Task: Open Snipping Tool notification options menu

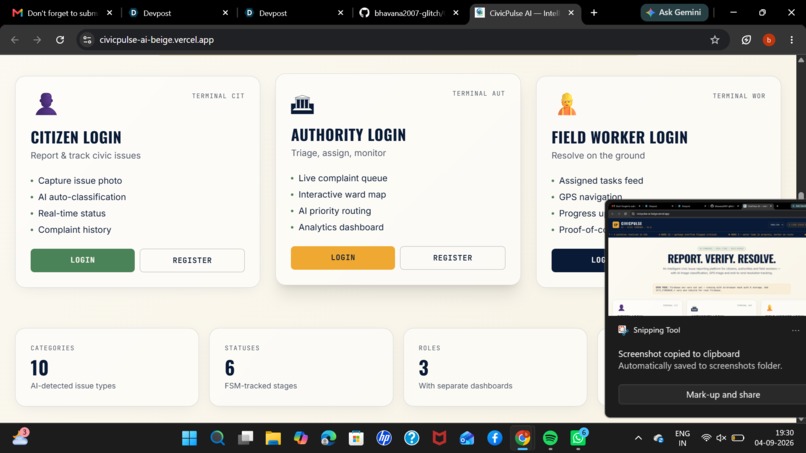Action: 796,331
